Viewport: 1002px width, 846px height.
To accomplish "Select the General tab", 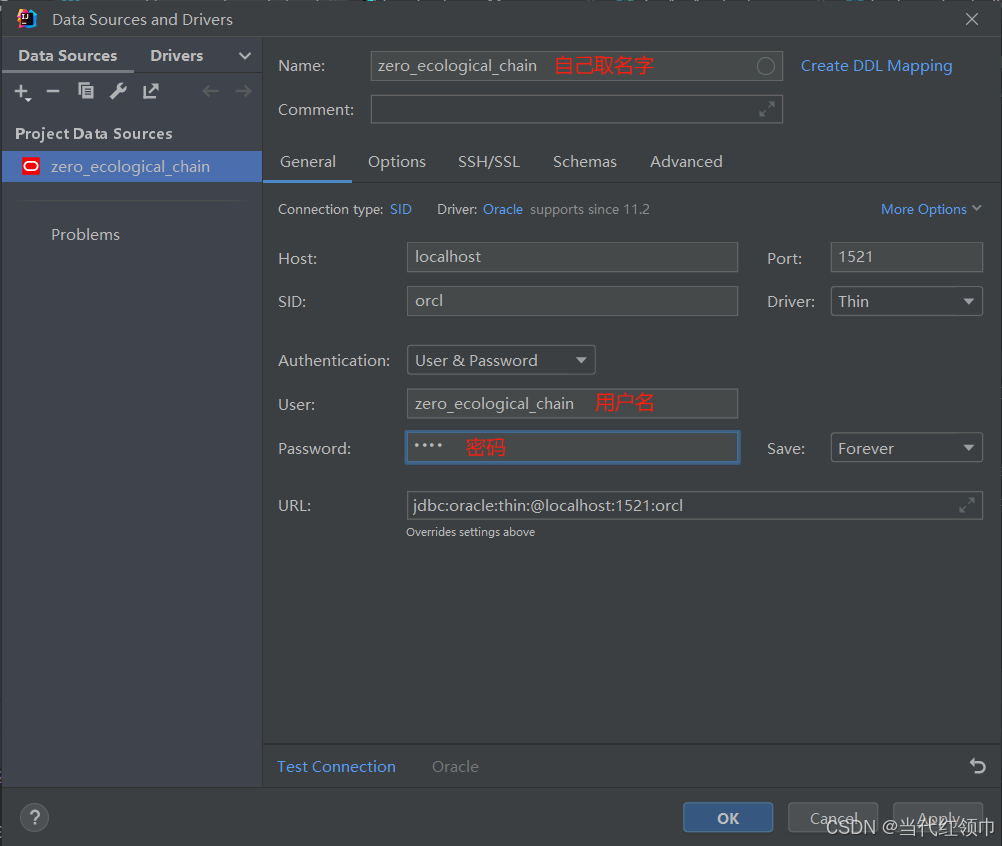I will [307, 162].
